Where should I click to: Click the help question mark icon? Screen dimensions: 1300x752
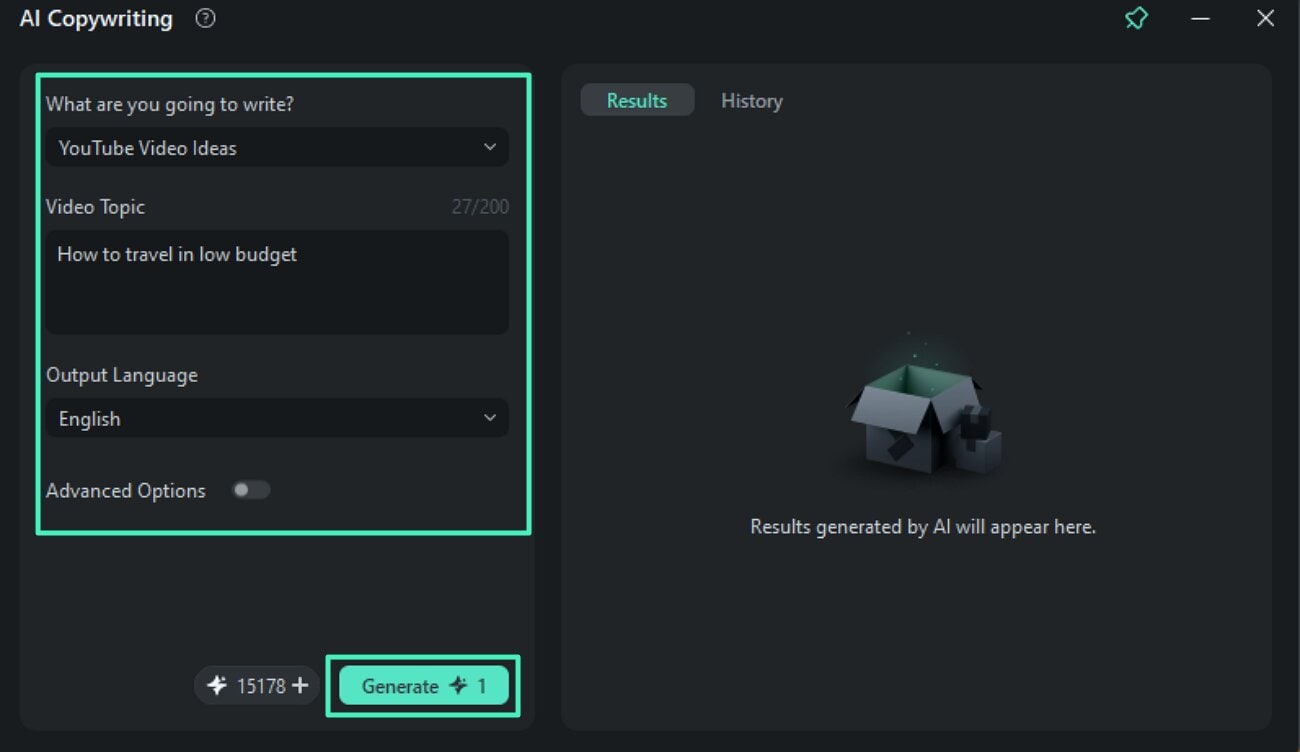coord(205,18)
